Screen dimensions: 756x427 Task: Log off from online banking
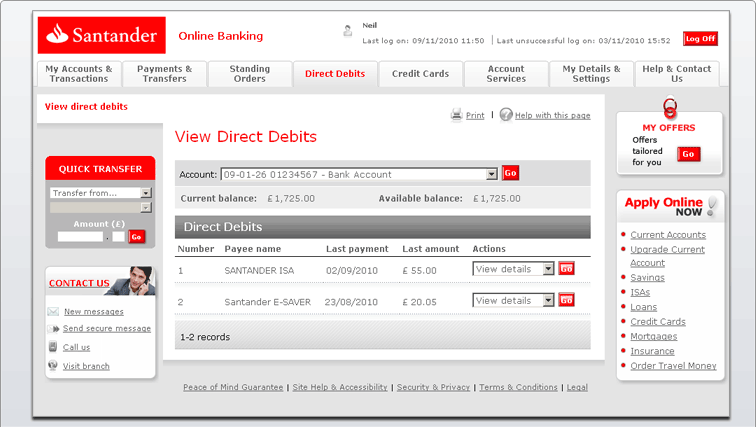click(x=700, y=39)
